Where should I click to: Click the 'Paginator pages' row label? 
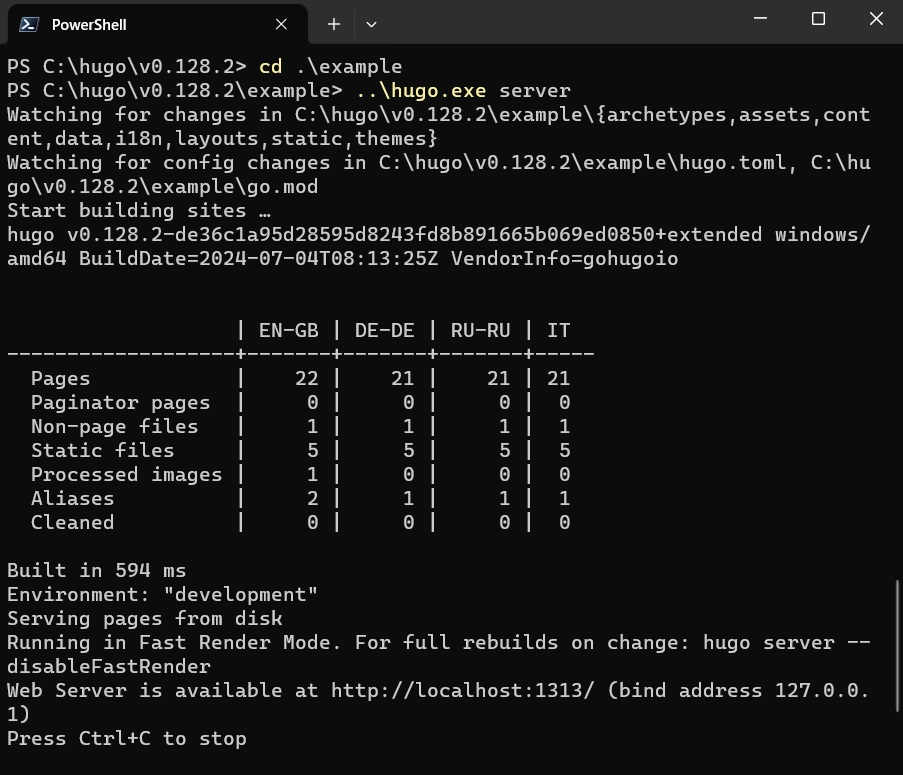pyautogui.click(x=120, y=402)
